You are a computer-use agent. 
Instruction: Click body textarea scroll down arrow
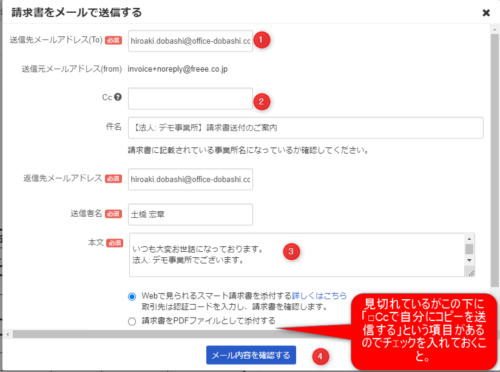click(469, 260)
